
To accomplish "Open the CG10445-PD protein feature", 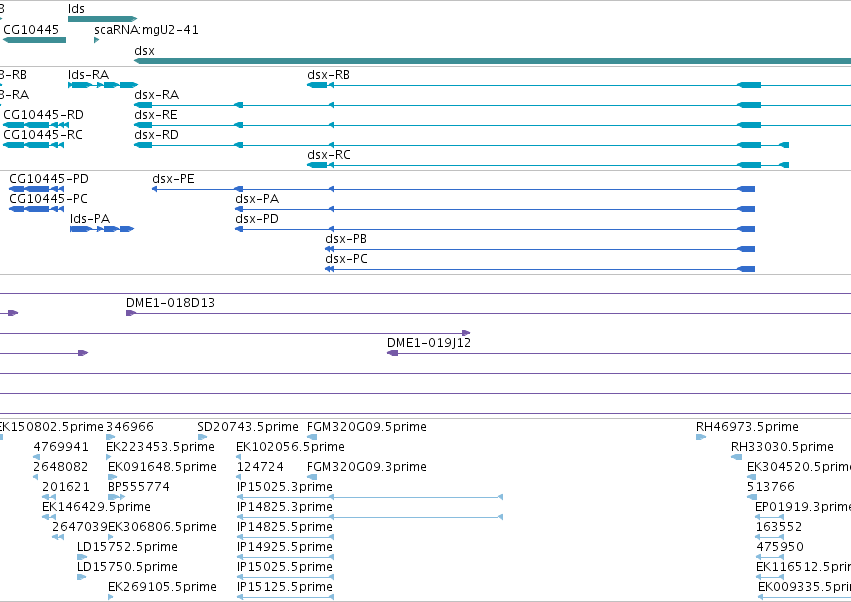I will 36,189.
